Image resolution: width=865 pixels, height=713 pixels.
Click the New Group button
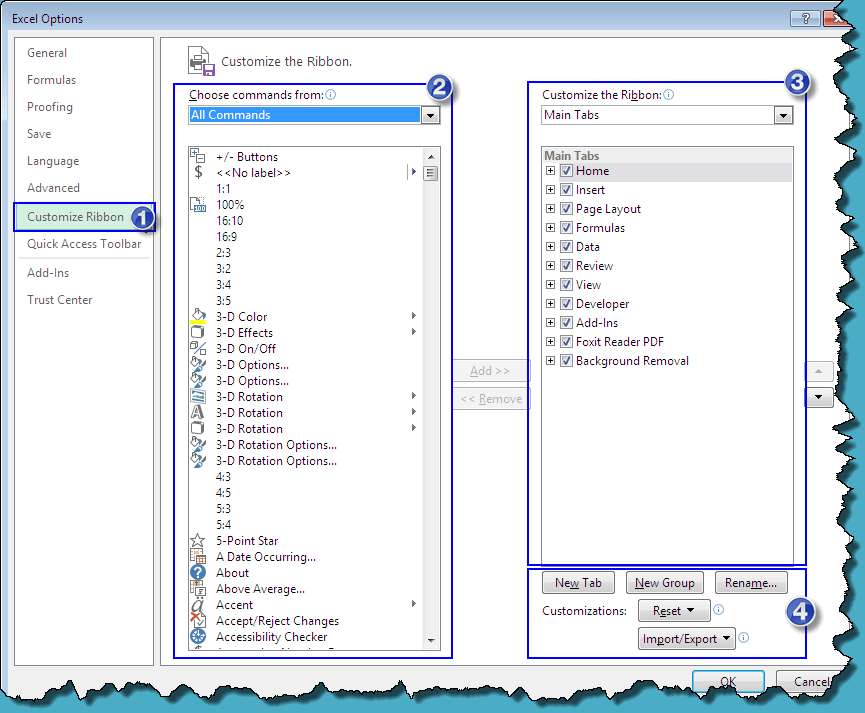coord(665,583)
